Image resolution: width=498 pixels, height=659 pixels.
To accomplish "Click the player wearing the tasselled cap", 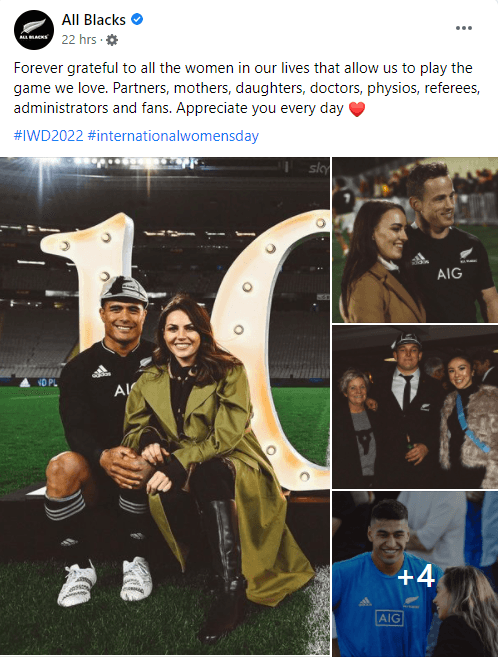I will point(103,437).
